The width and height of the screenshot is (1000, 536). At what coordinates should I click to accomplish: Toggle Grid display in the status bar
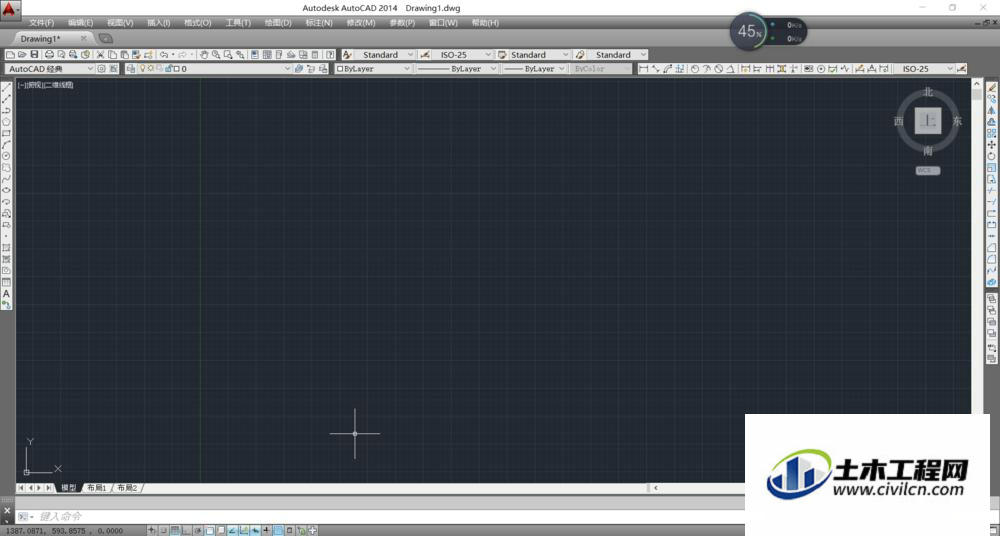tap(174, 530)
